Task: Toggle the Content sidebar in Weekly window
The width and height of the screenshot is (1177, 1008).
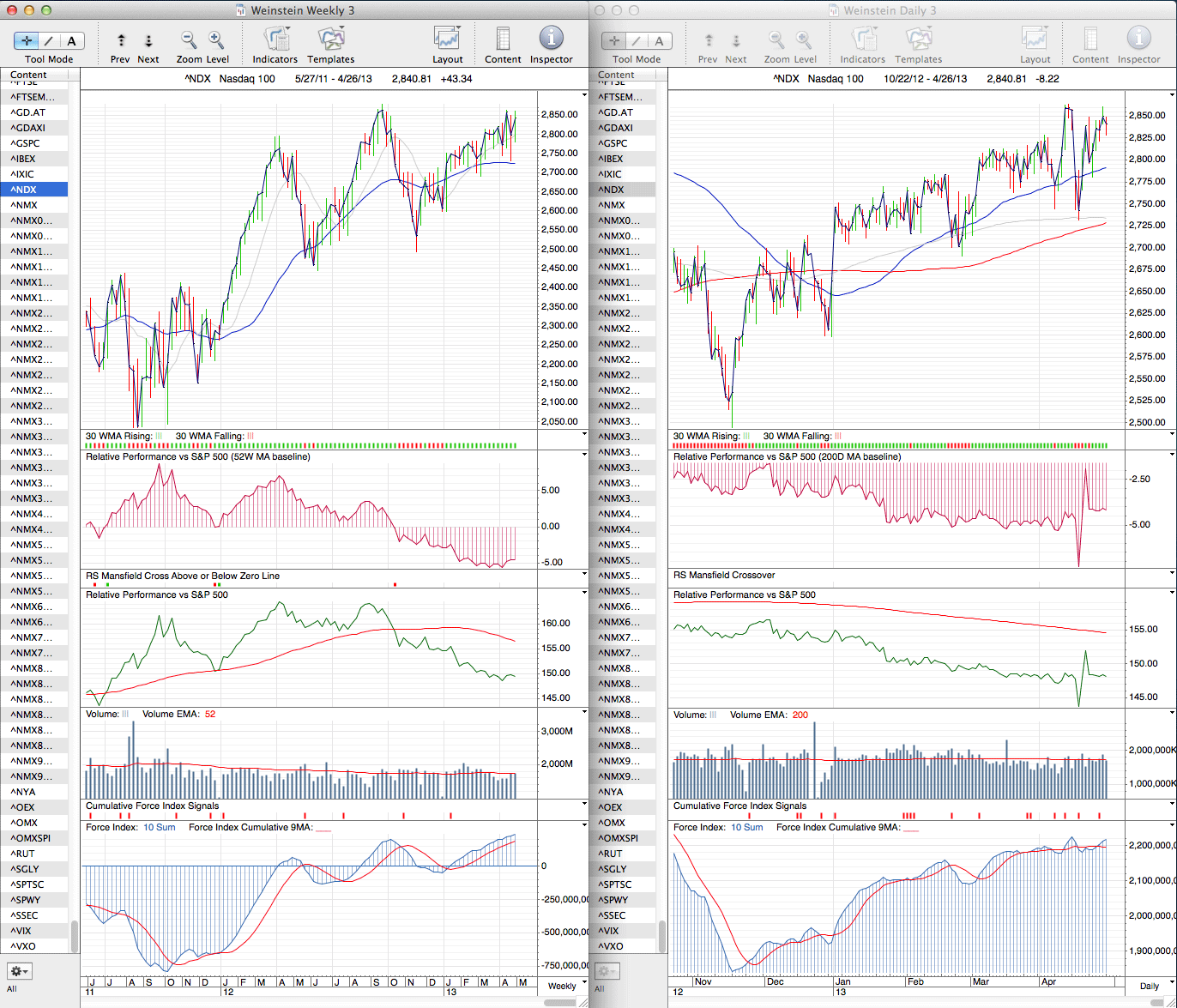Action: point(503,39)
